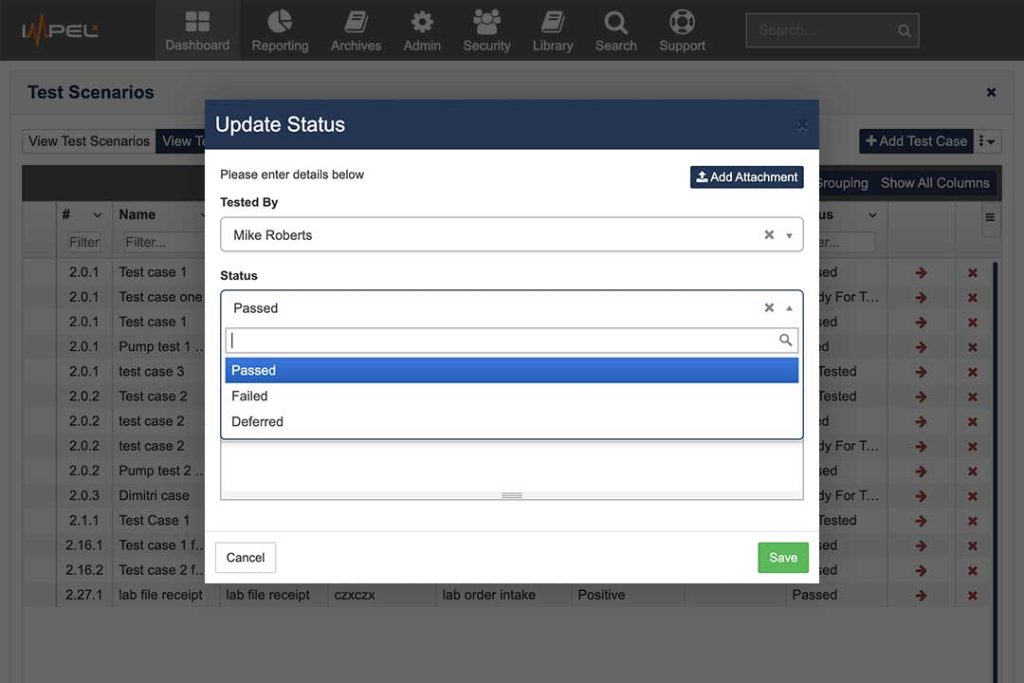Select Failed from the status options
Screen dimensions: 1024x683
[249, 396]
